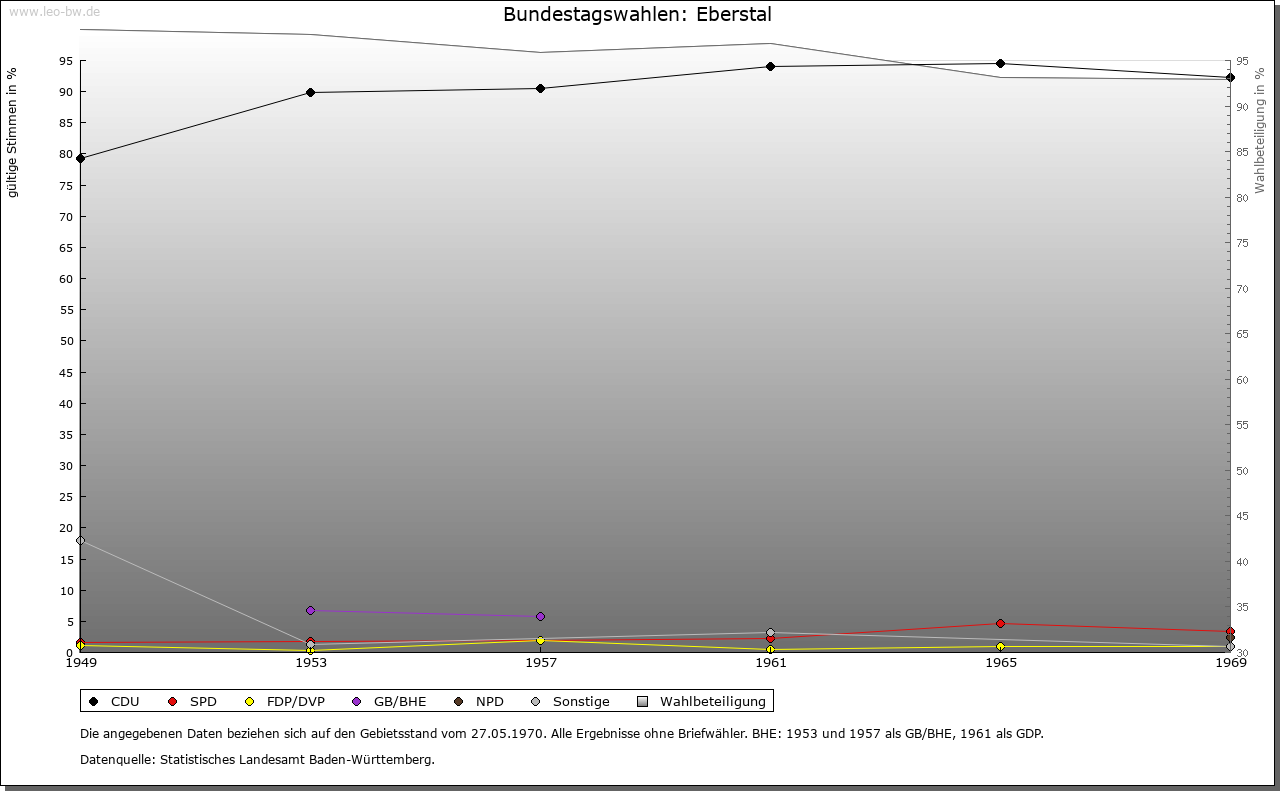Select the CDU data point for 1957
The image size is (1280, 791).
(x=540, y=89)
